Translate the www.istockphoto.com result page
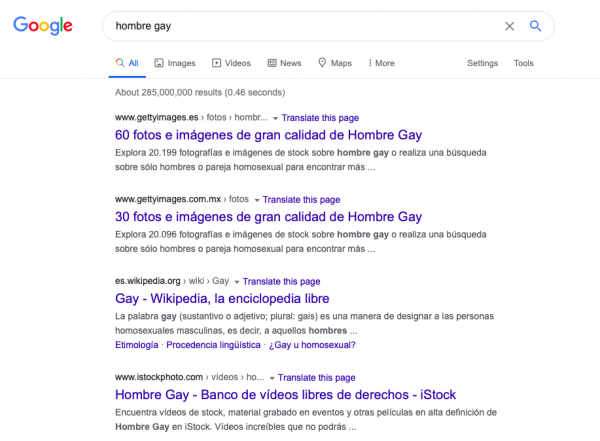The height and width of the screenshot is (441, 600). 316,377
